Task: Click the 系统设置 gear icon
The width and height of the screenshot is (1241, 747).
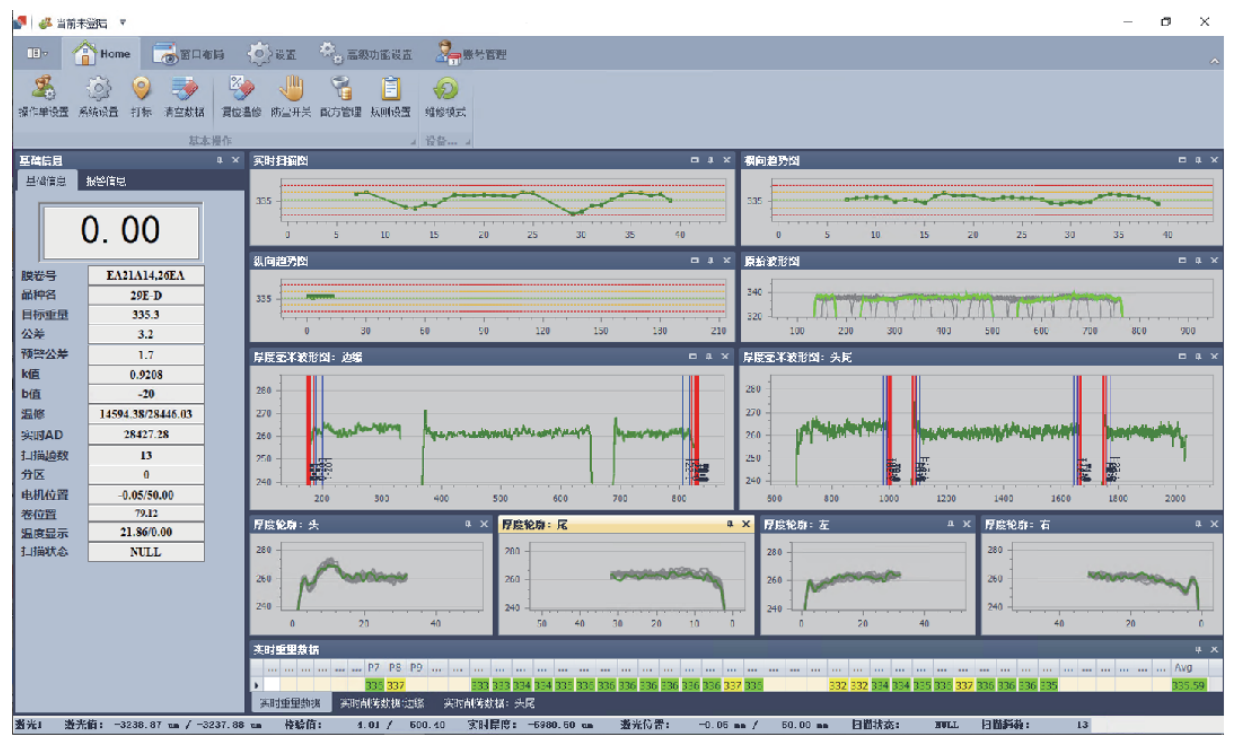Action: click(x=99, y=90)
